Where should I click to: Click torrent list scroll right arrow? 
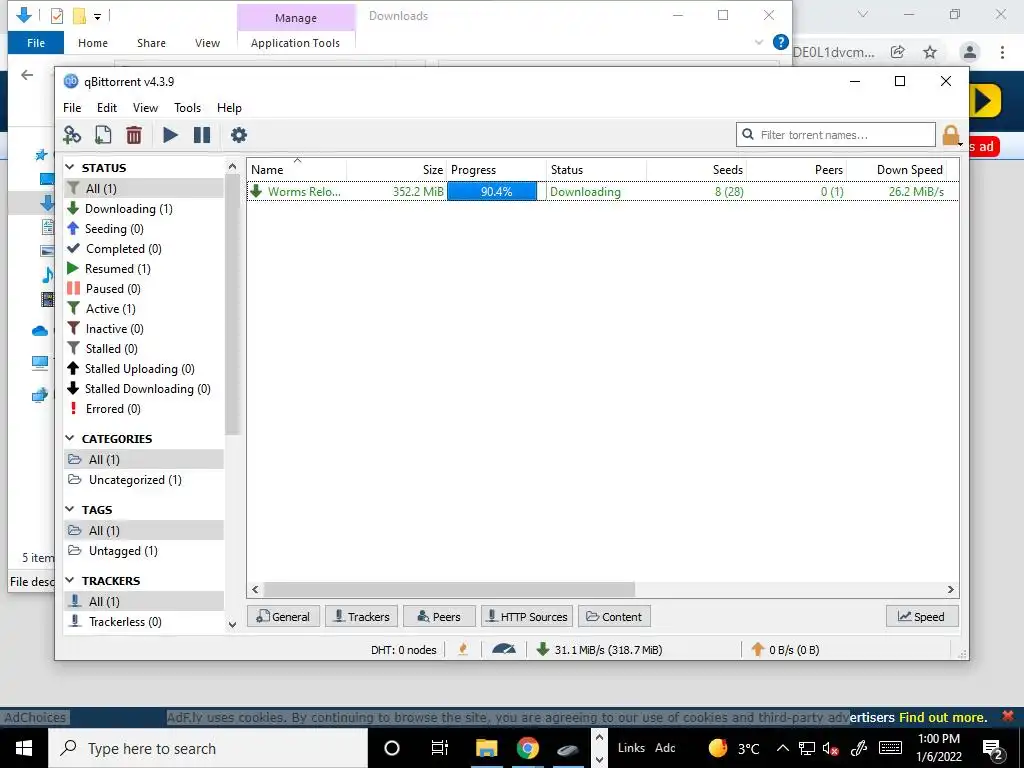(x=951, y=589)
